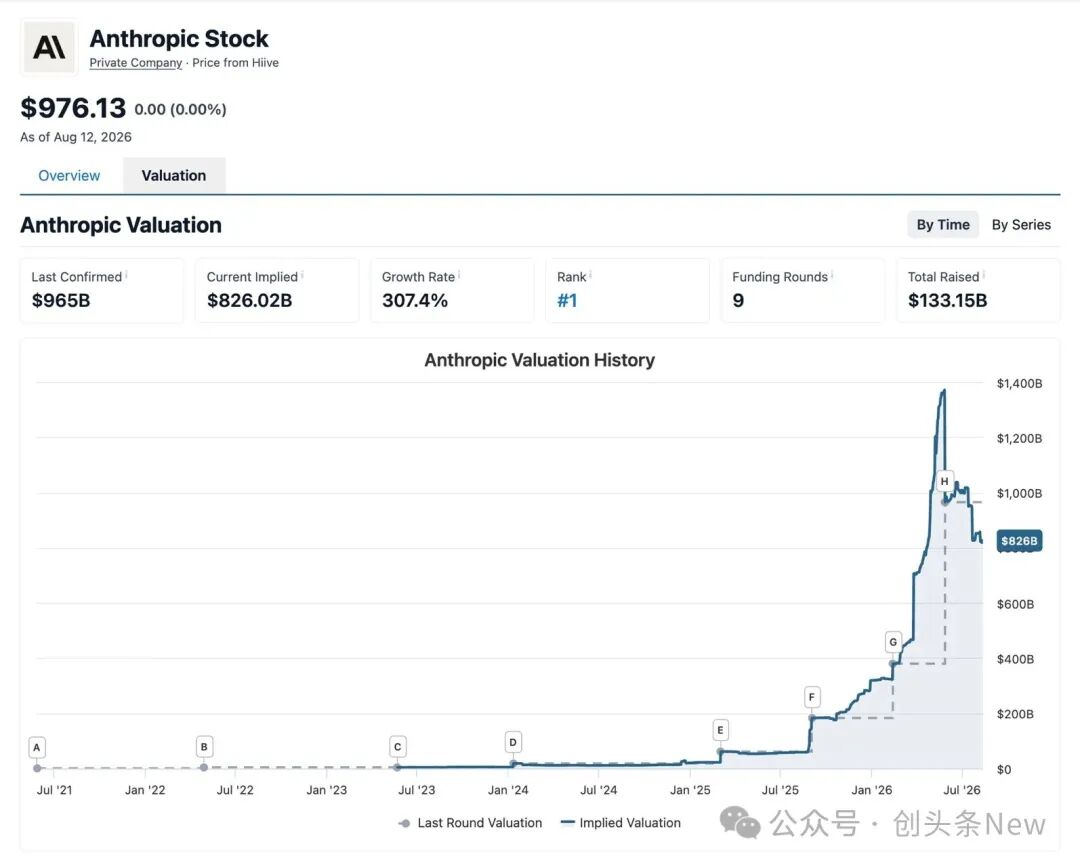The width and height of the screenshot is (1080, 867).
Task: Toggle Implied Valuation legend series
Action: (x=621, y=823)
